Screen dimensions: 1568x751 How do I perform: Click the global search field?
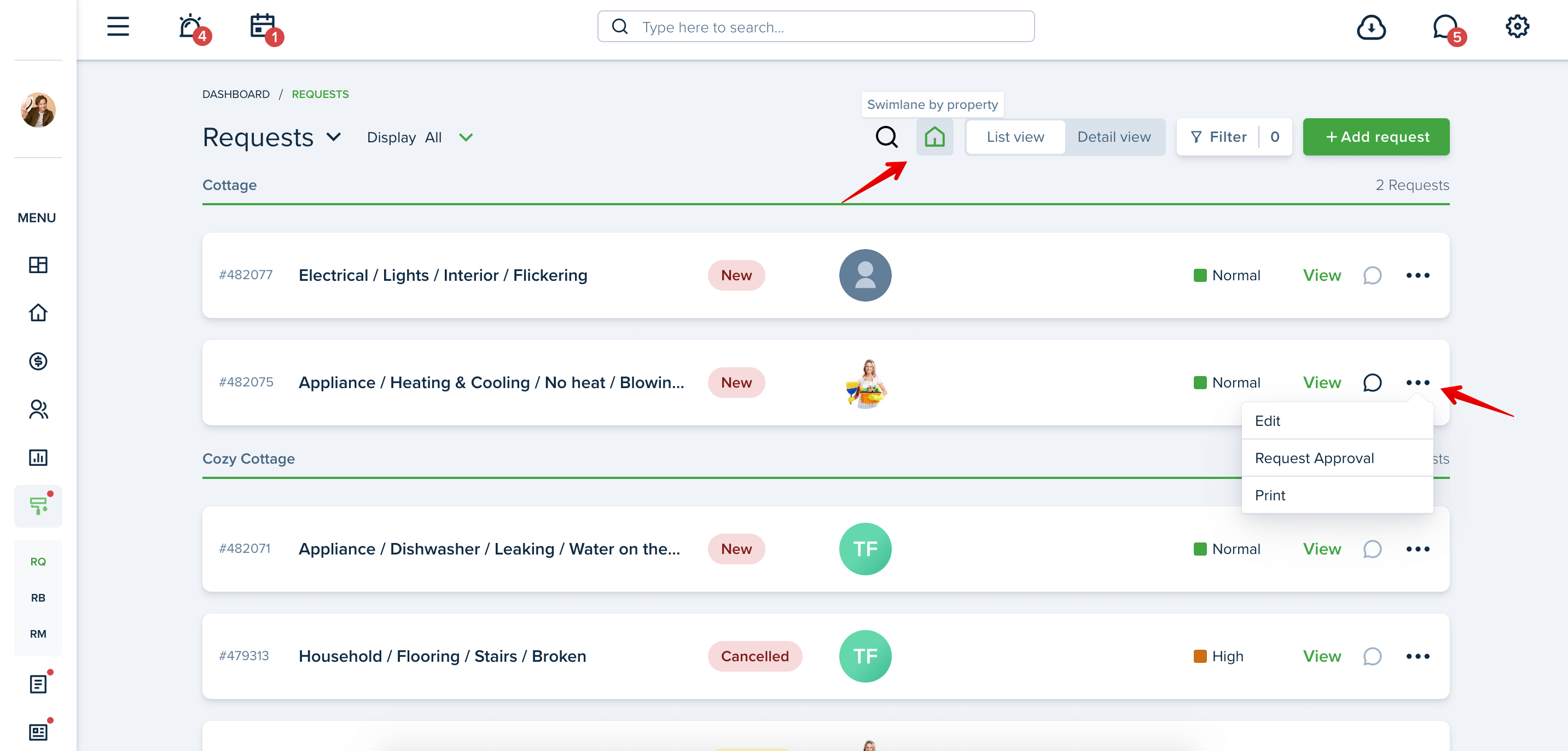click(x=816, y=27)
